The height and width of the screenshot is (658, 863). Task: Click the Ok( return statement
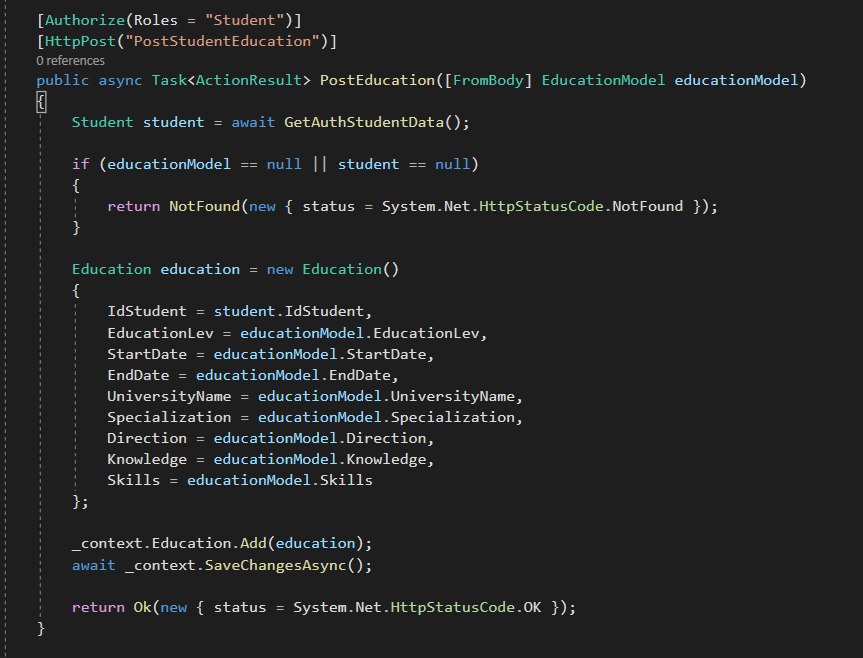tap(324, 607)
